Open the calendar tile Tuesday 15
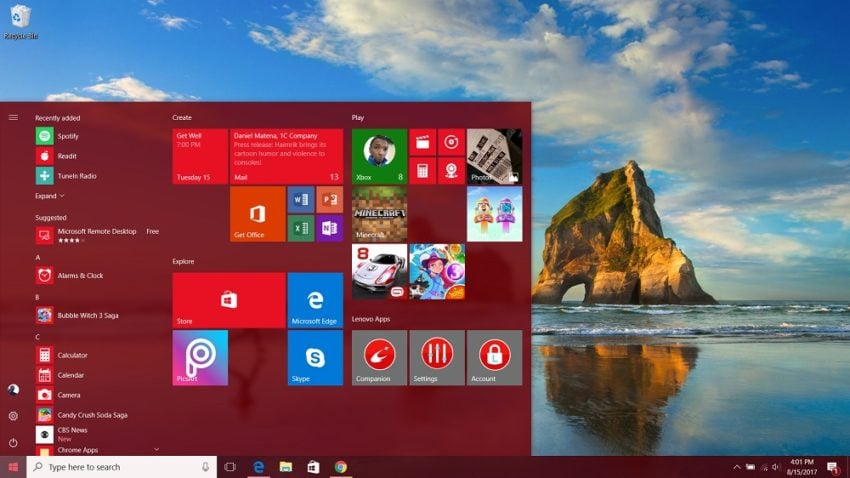850x478 pixels. pos(200,157)
